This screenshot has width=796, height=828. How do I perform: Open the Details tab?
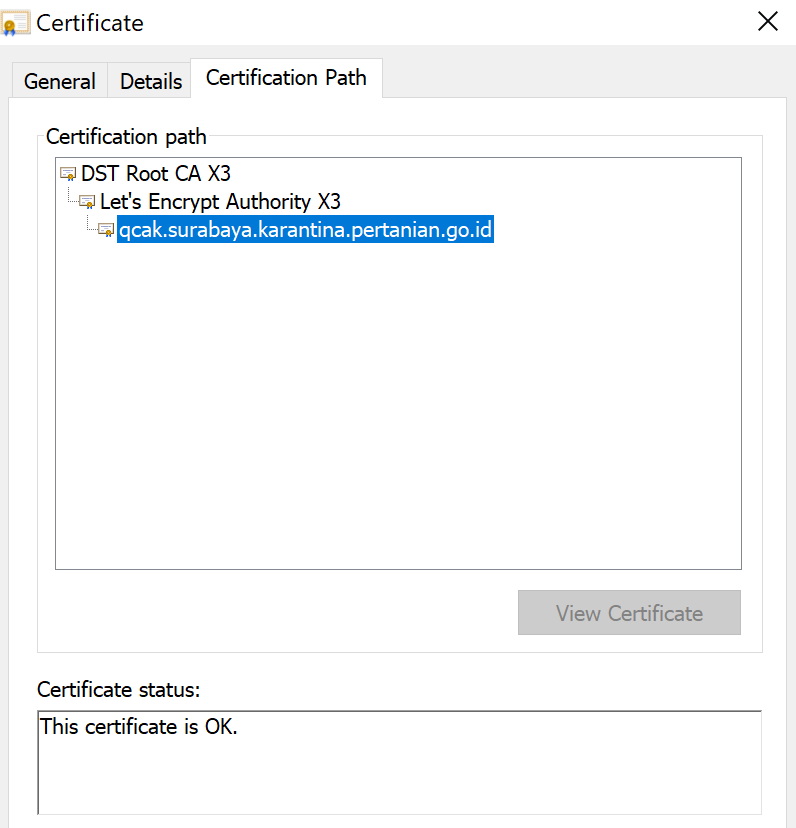pyautogui.click(x=151, y=81)
